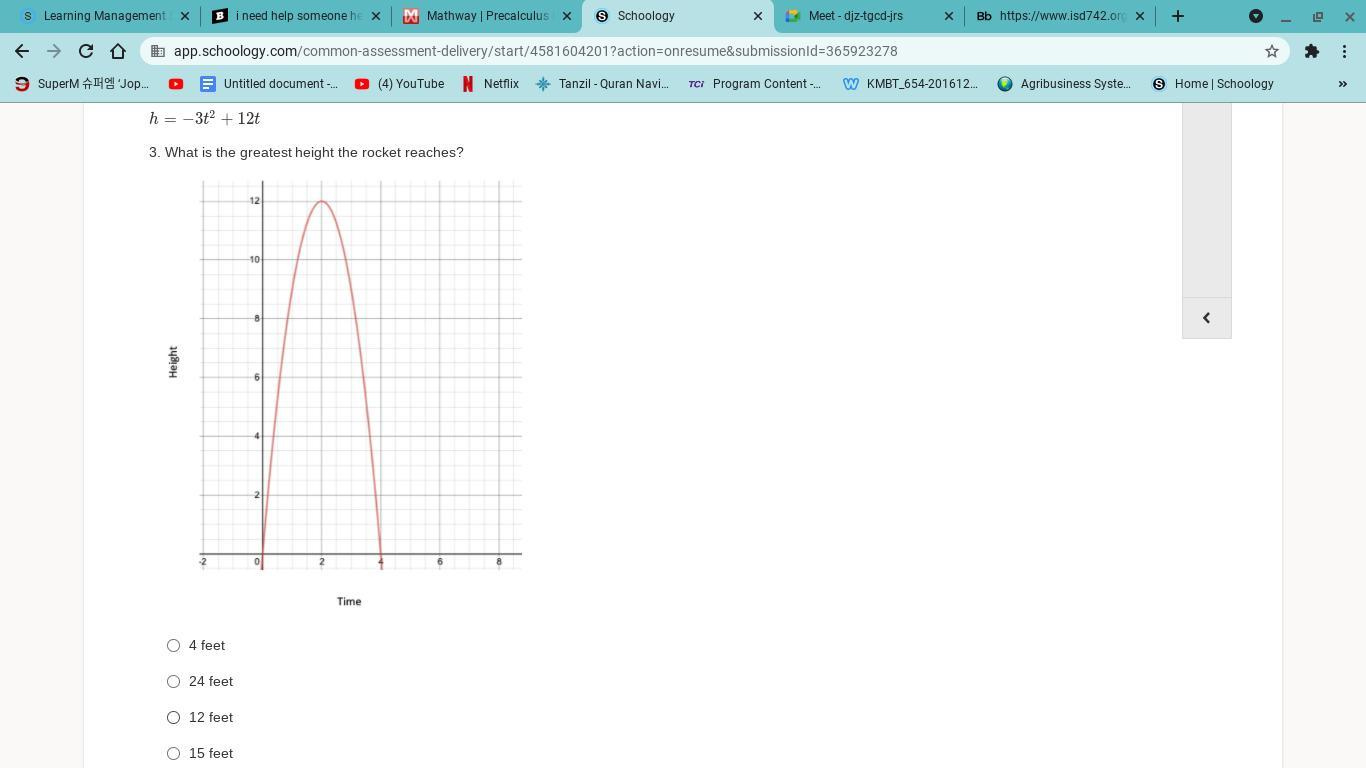This screenshot has height=768, width=1366.
Task: Show more bookmarks with the double chevron
Action: pyautogui.click(x=1343, y=84)
